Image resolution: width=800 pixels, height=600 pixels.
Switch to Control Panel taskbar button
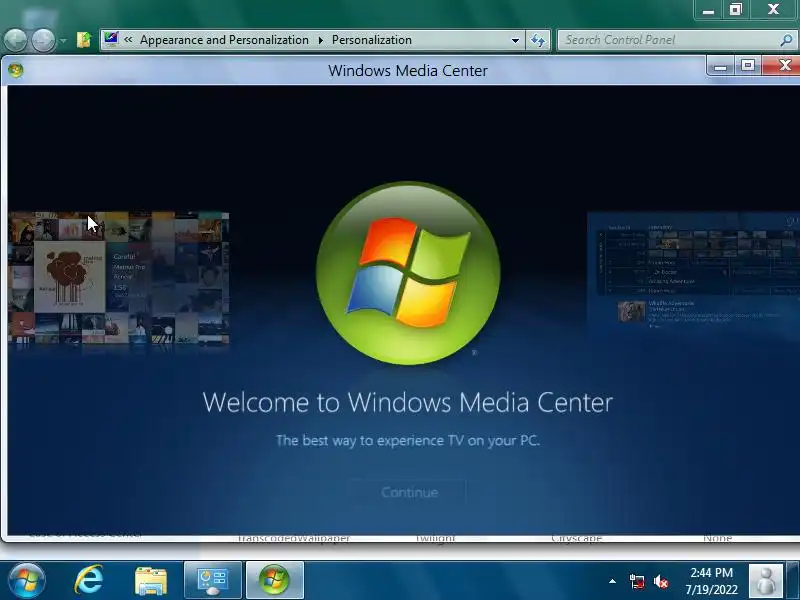pos(213,580)
